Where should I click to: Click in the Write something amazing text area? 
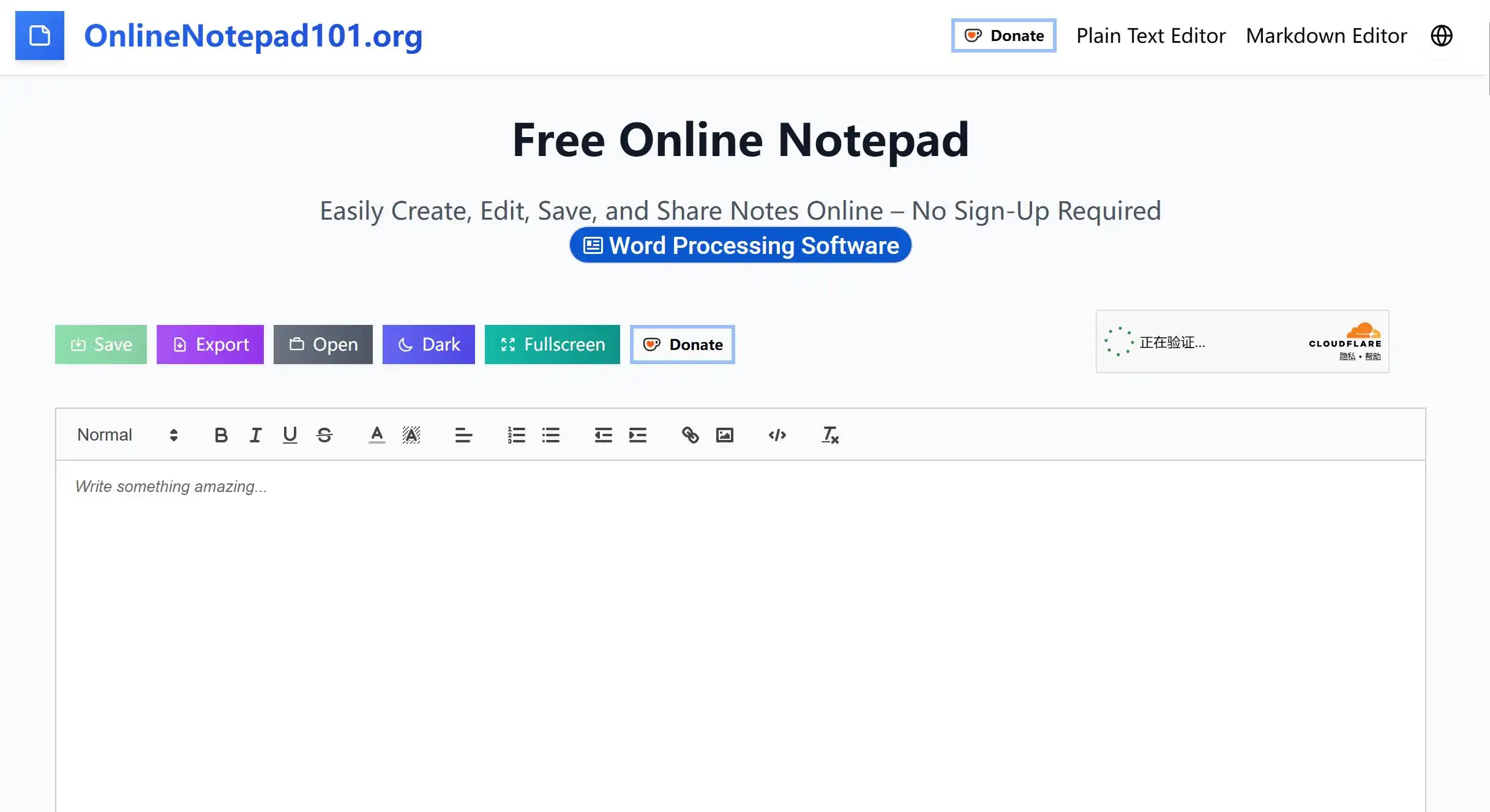741,636
